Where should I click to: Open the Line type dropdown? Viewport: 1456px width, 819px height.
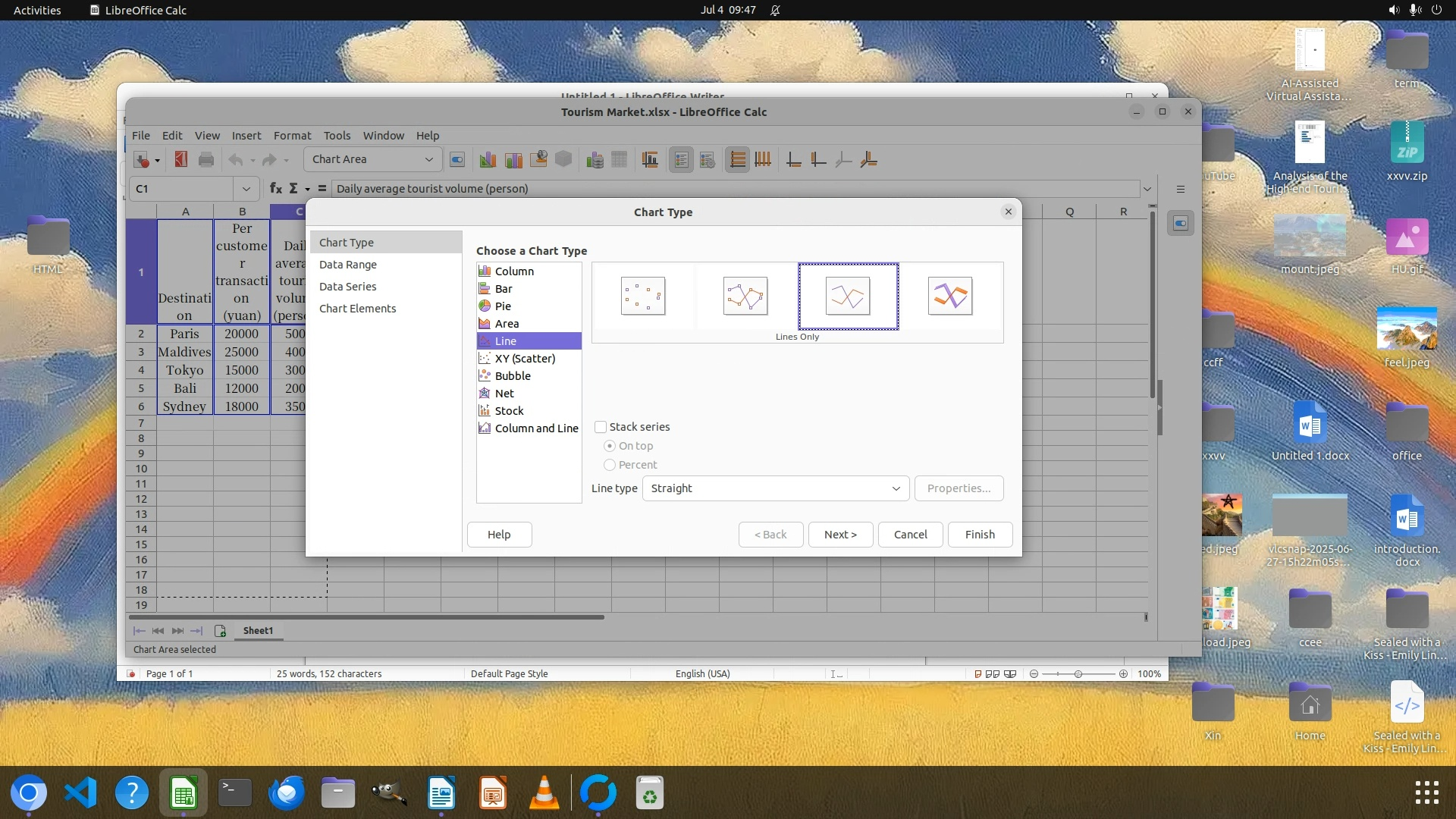(775, 488)
